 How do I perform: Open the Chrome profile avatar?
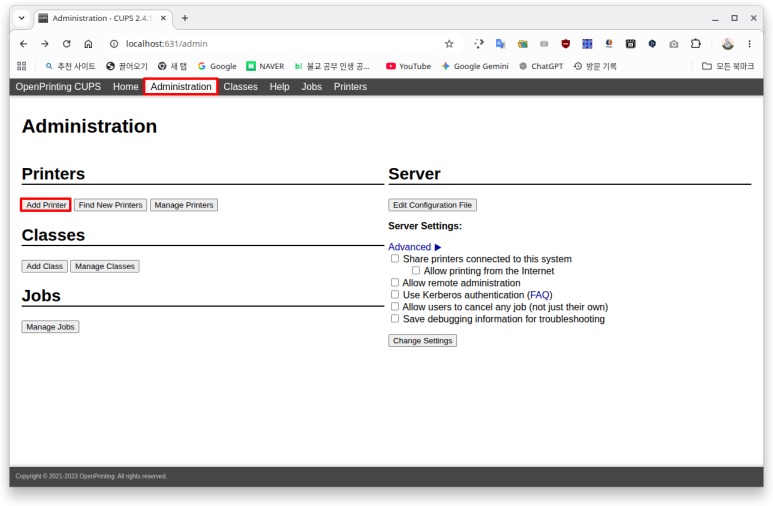(728, 44)
